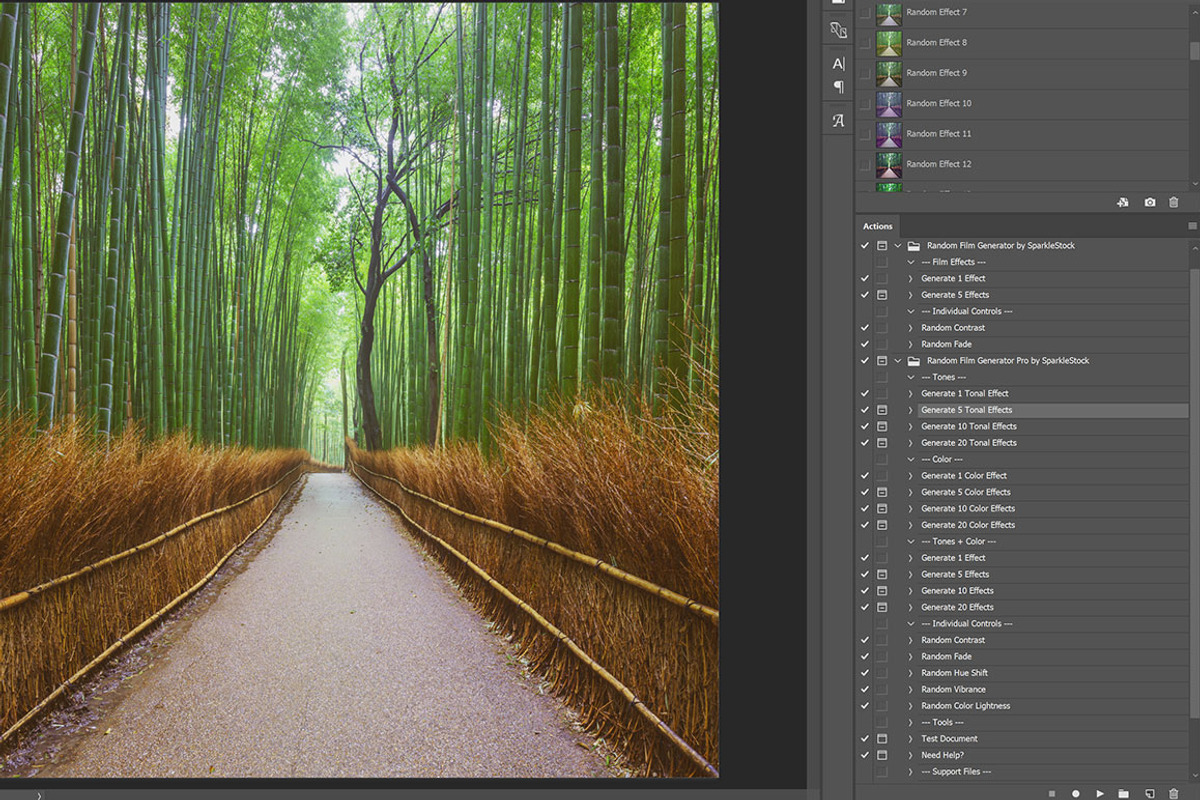Image resolution: width=1200 pixels, height=800 pixels.
Task: Collapse the Random Film Generator by SparkleStock set
Action: tap(898, 245)
